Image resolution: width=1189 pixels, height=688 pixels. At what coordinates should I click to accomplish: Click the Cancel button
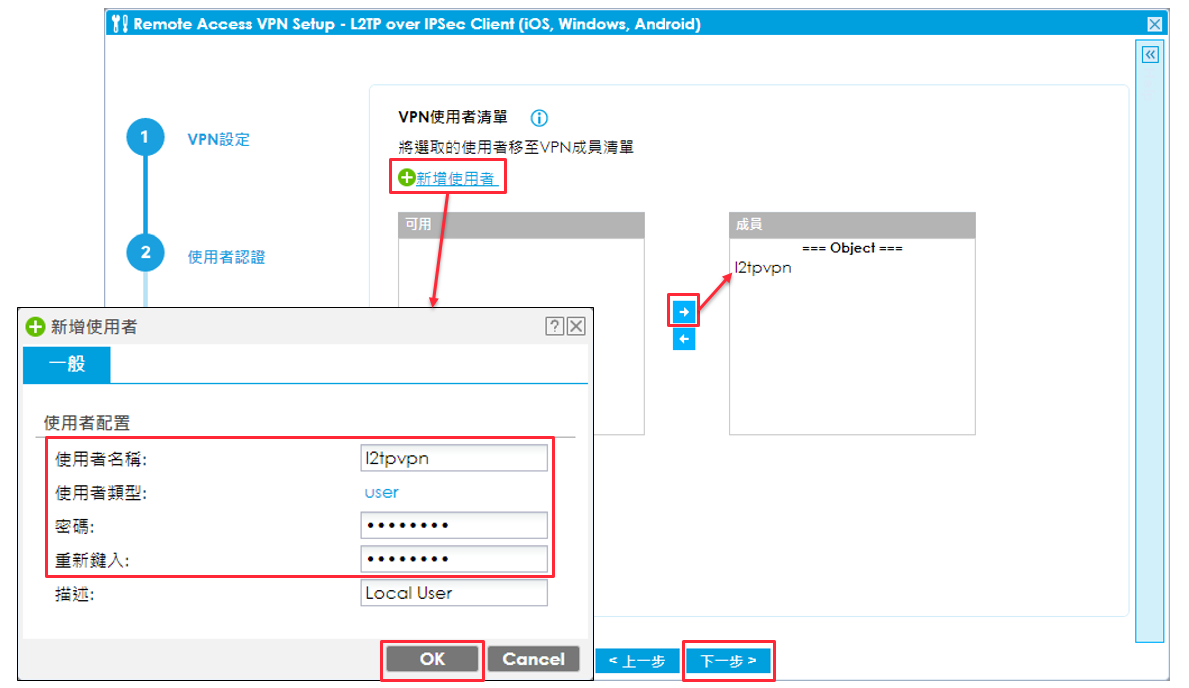tap(533, 659)
